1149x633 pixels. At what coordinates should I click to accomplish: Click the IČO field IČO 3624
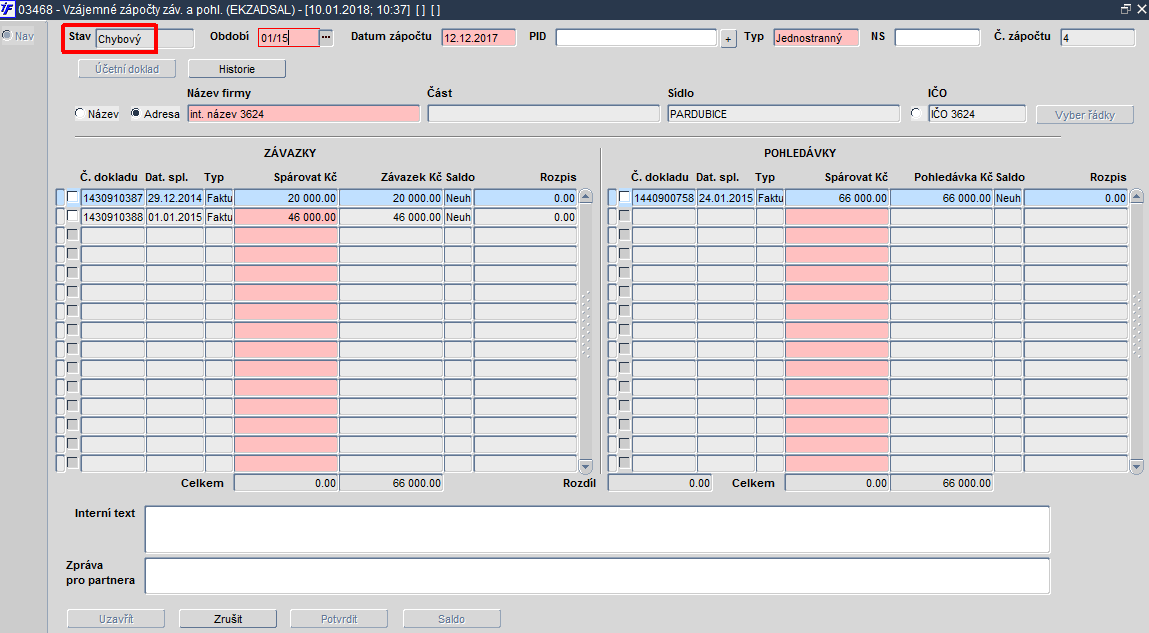click(x=977, y=114)
